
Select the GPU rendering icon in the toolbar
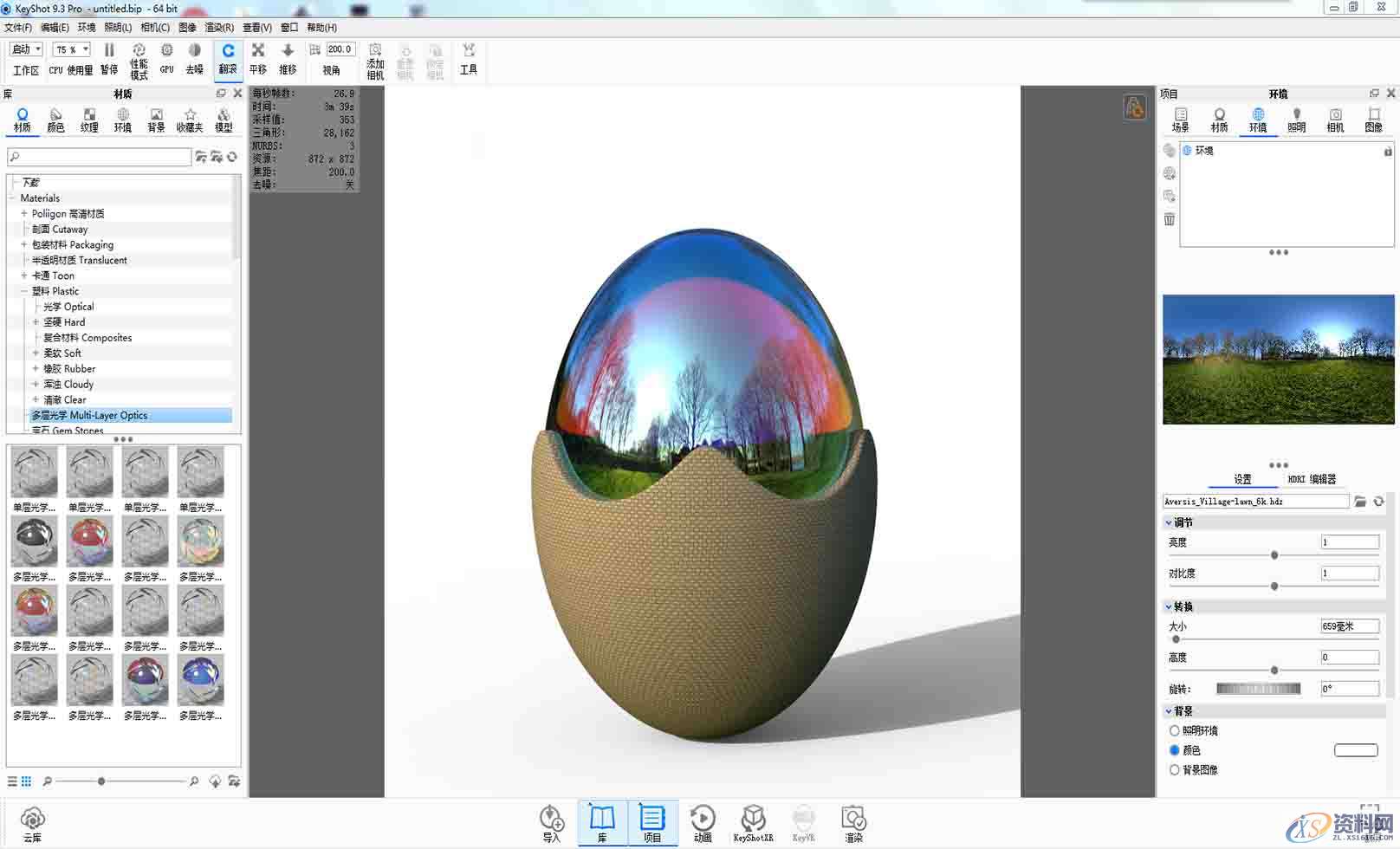[166, 59]
